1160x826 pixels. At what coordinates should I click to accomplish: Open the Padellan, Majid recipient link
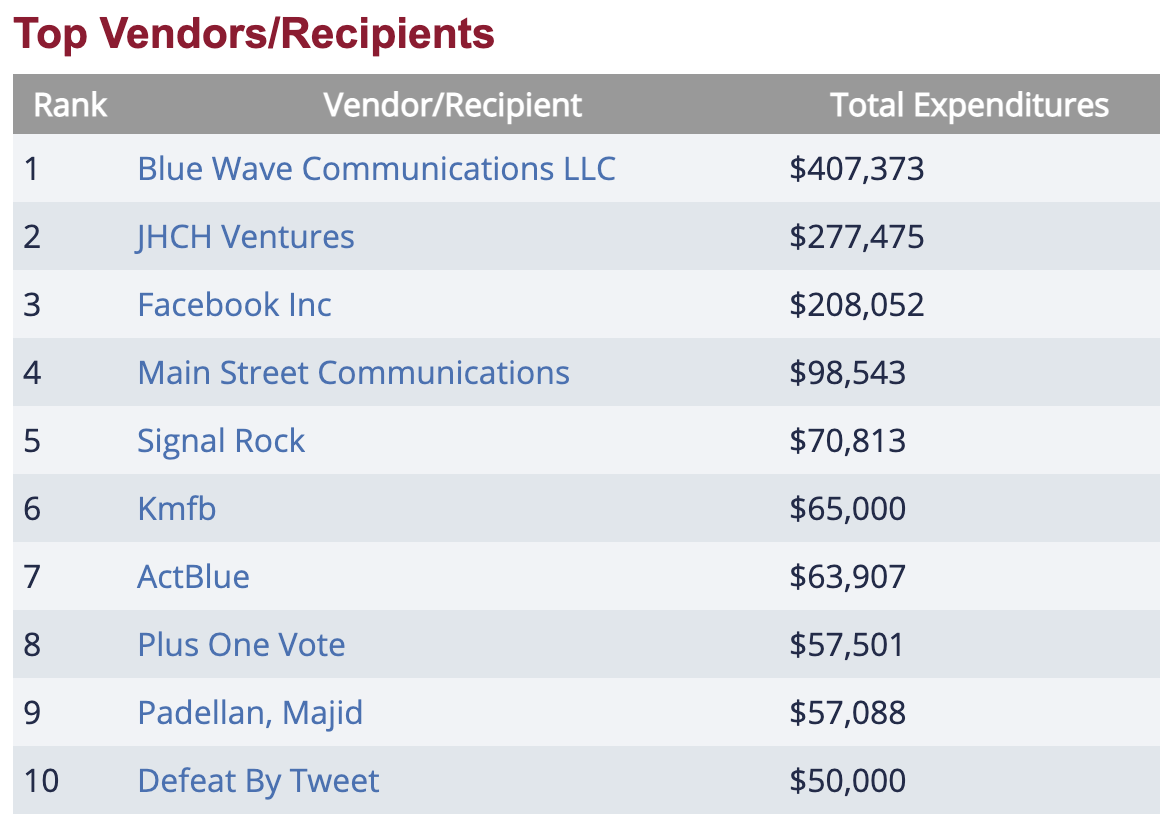pos(250,713)
